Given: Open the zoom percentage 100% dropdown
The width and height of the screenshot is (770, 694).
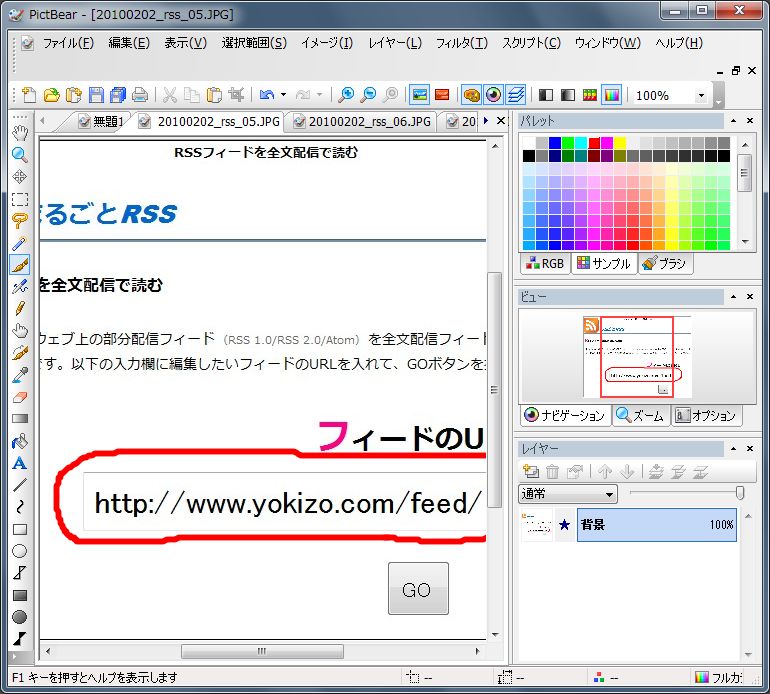Looking at the screenshot, I should (701, 95).
